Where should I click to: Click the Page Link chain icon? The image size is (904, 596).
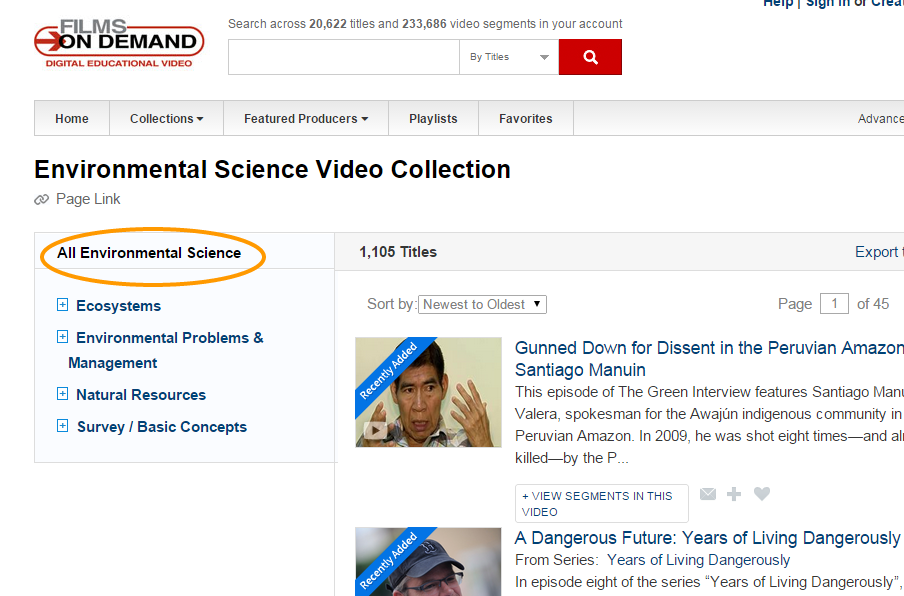42,199
